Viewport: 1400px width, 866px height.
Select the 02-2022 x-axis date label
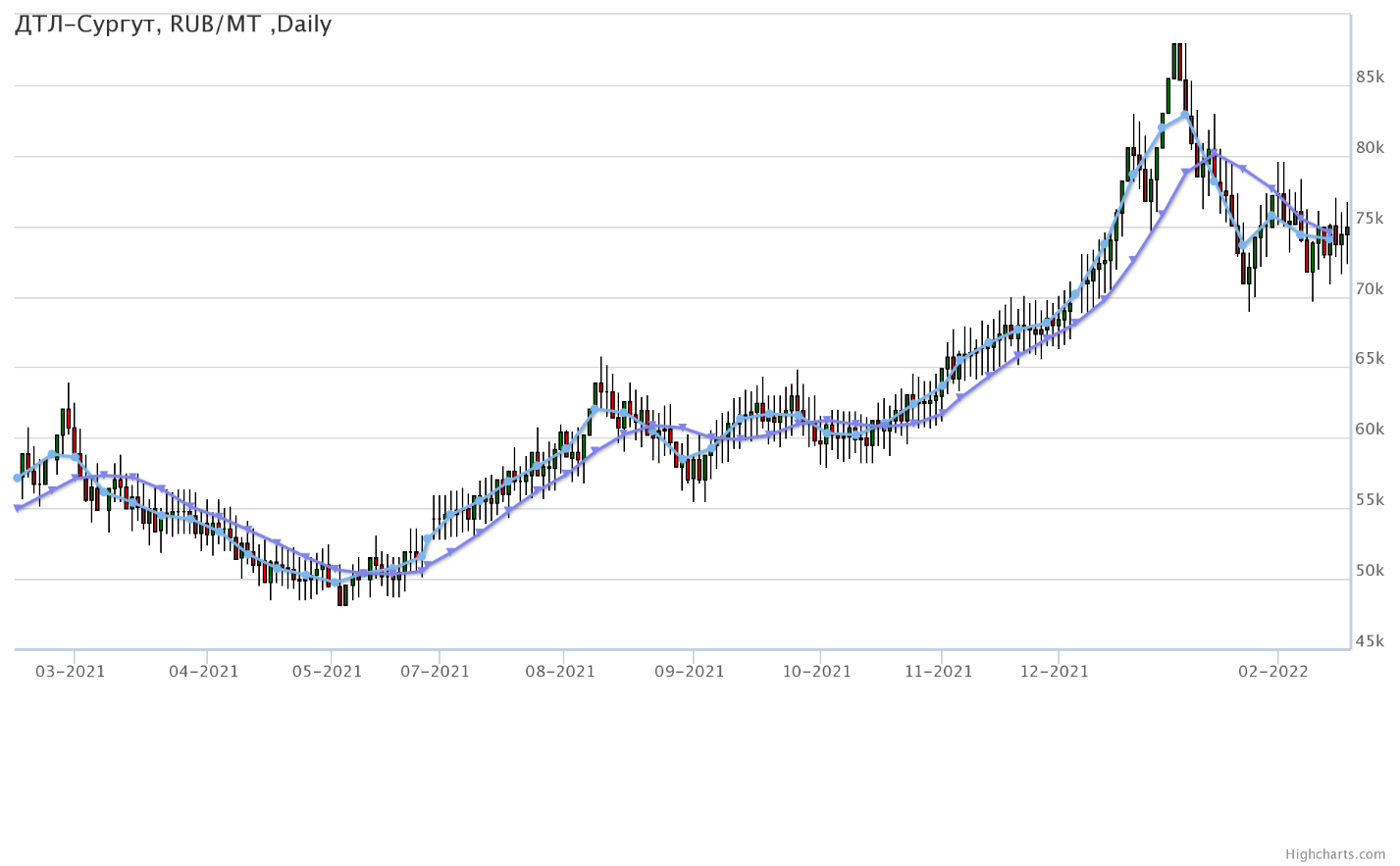1272,672
